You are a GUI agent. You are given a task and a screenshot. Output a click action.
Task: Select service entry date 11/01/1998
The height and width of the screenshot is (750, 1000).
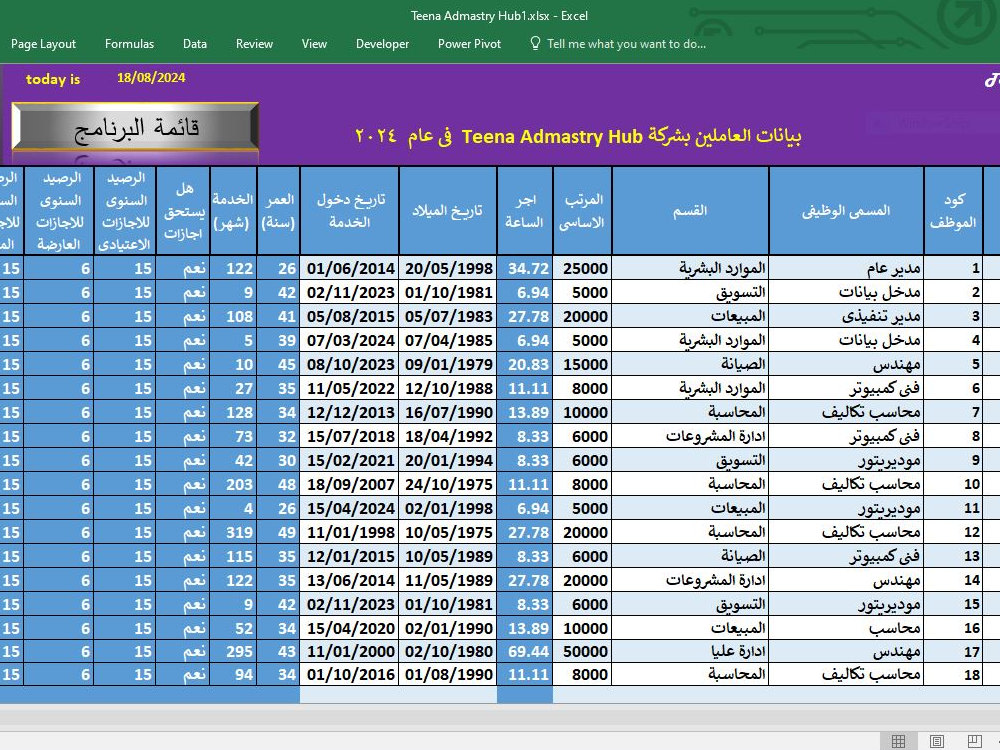point(349,532)
